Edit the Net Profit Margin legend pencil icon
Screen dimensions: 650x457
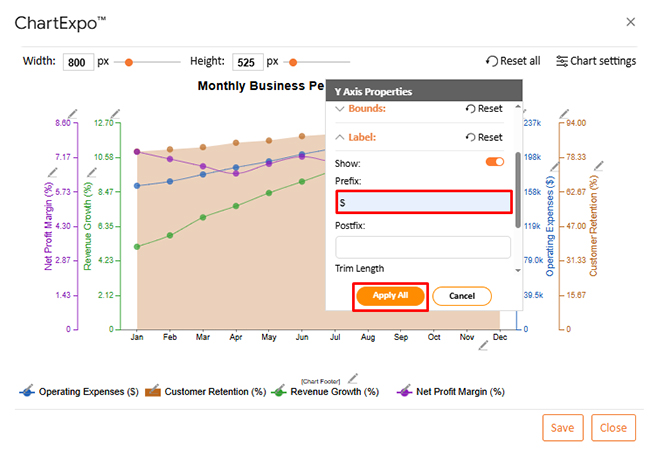point(405,385)
